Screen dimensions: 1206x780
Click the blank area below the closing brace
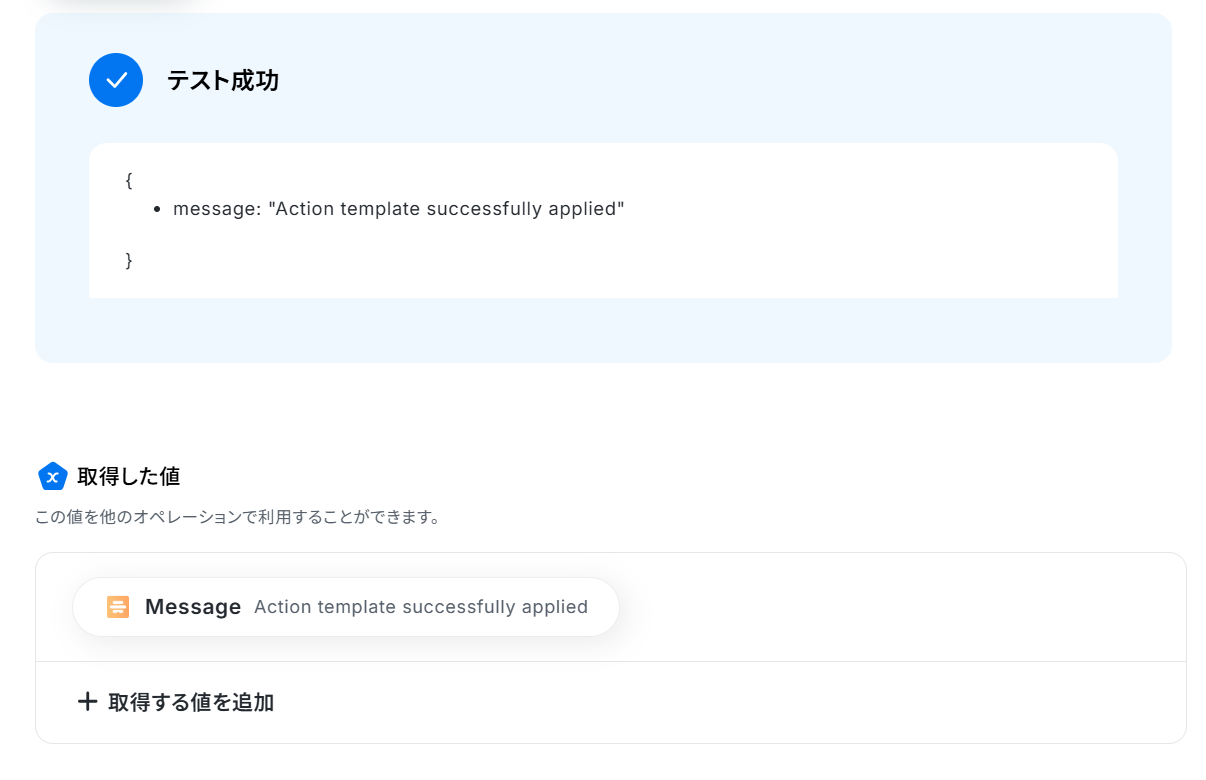point(600,285)
